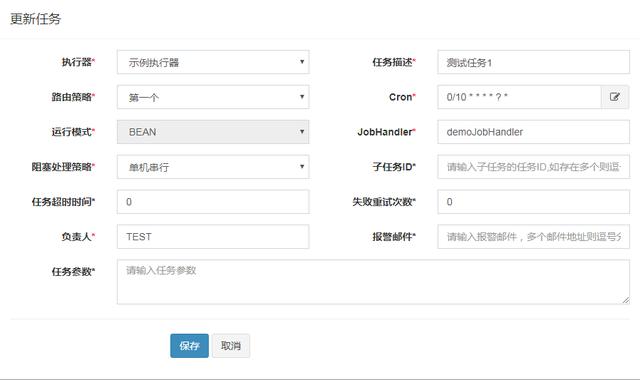Focus the 任务描述 input field
Viewport: 640px width, 380px height.
[x=533, y=62]
